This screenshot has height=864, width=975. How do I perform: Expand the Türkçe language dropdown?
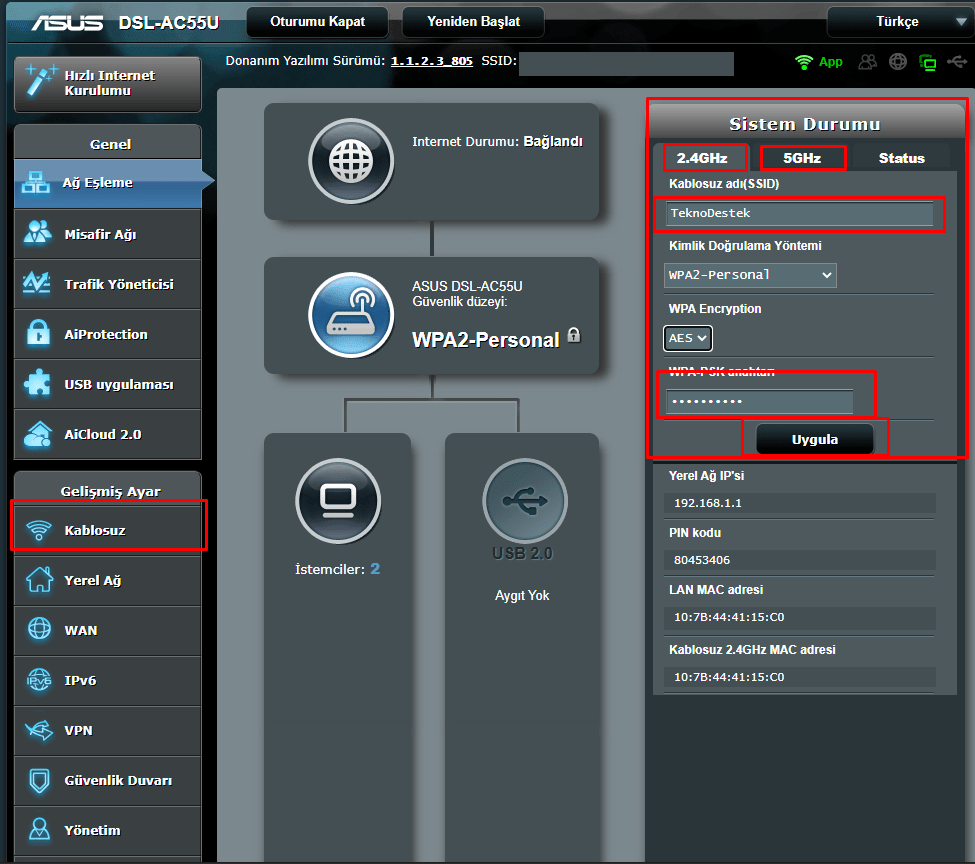[896, 22]
